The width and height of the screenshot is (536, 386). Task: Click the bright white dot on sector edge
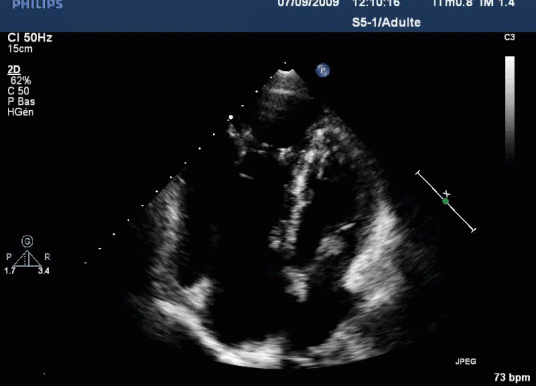(x=231, y=118)
